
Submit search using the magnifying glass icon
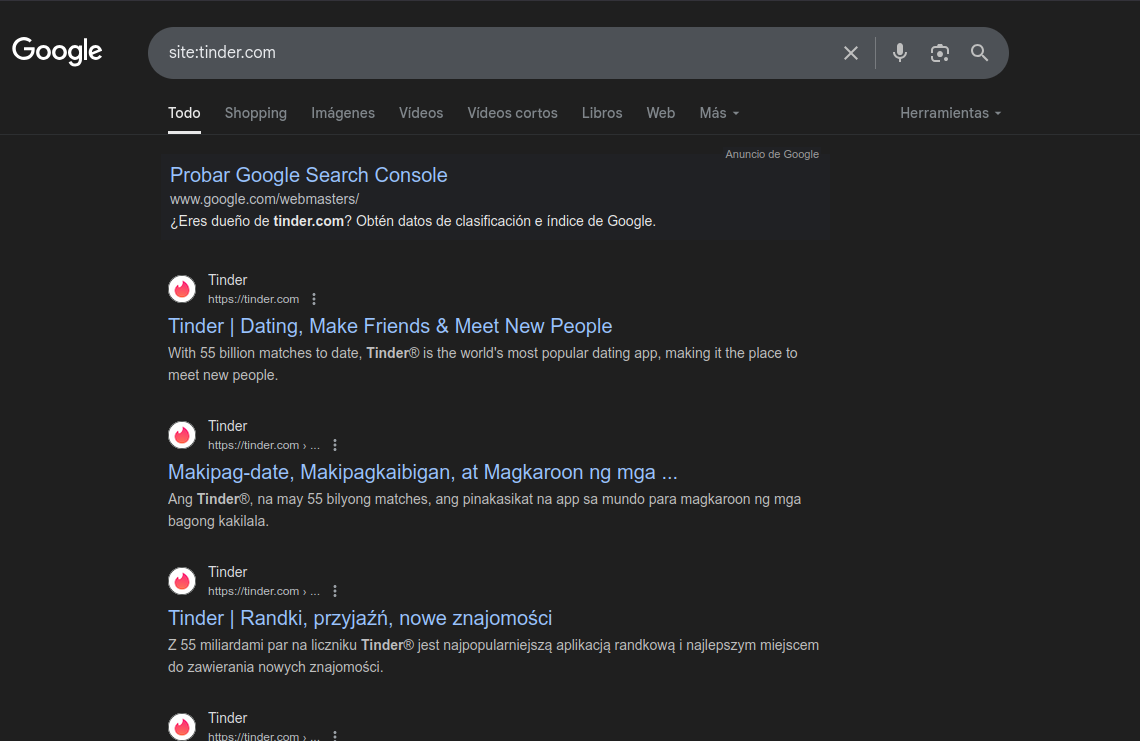(979, 52)
